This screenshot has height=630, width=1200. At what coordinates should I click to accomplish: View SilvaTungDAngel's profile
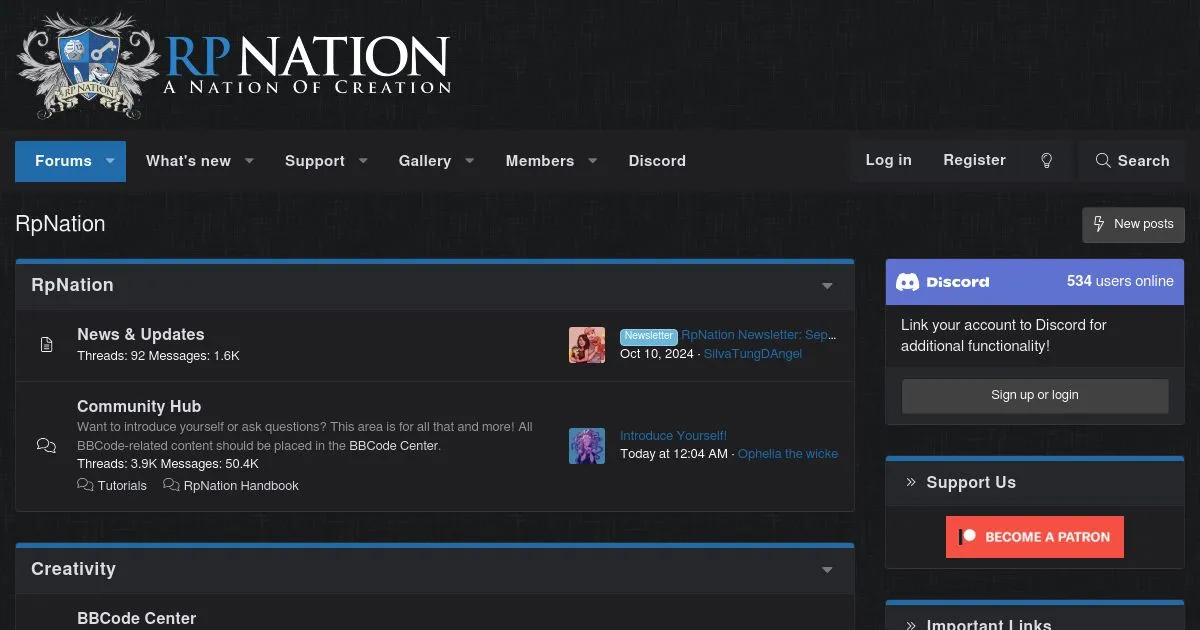[x=753, y=354]
